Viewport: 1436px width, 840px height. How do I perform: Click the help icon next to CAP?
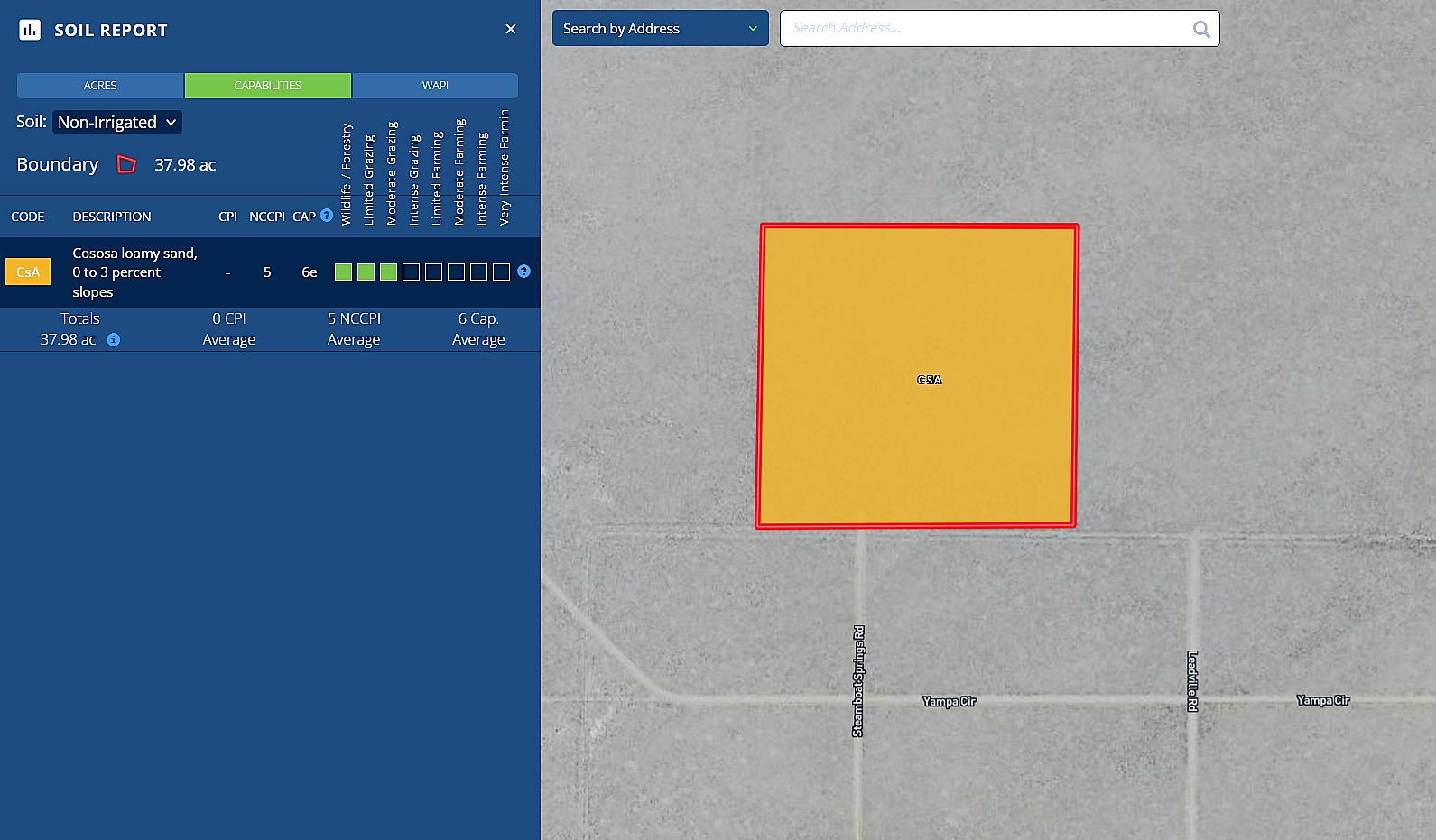(x=327, y=216)
